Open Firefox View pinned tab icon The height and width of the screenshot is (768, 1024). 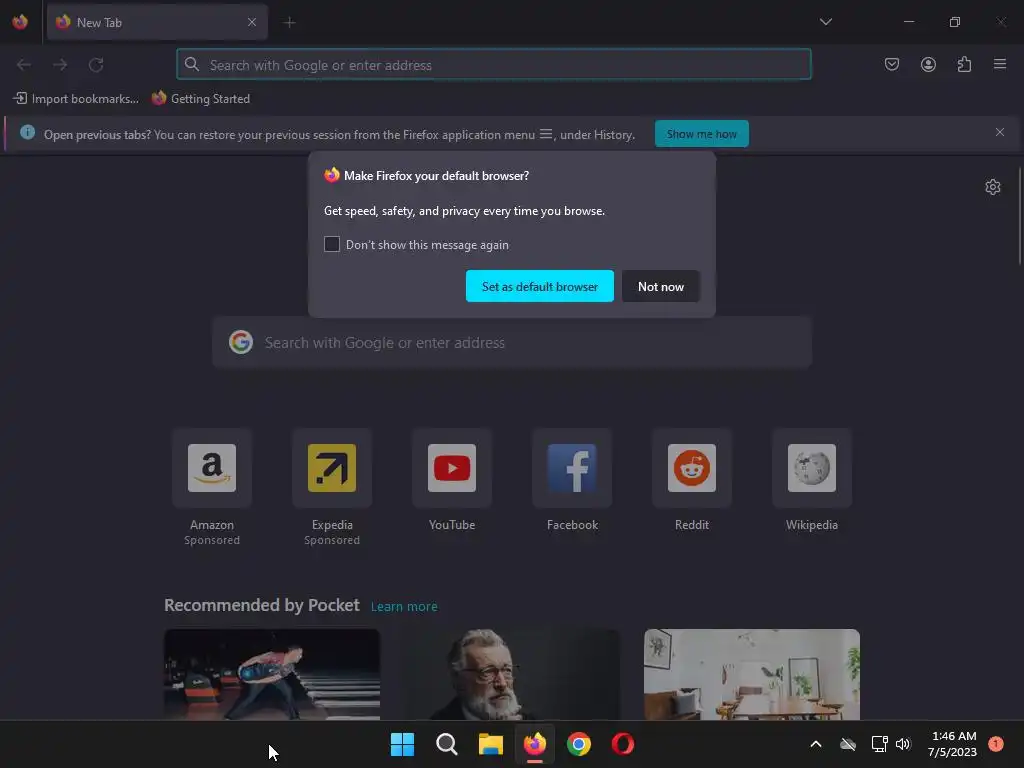coord(20,22)
